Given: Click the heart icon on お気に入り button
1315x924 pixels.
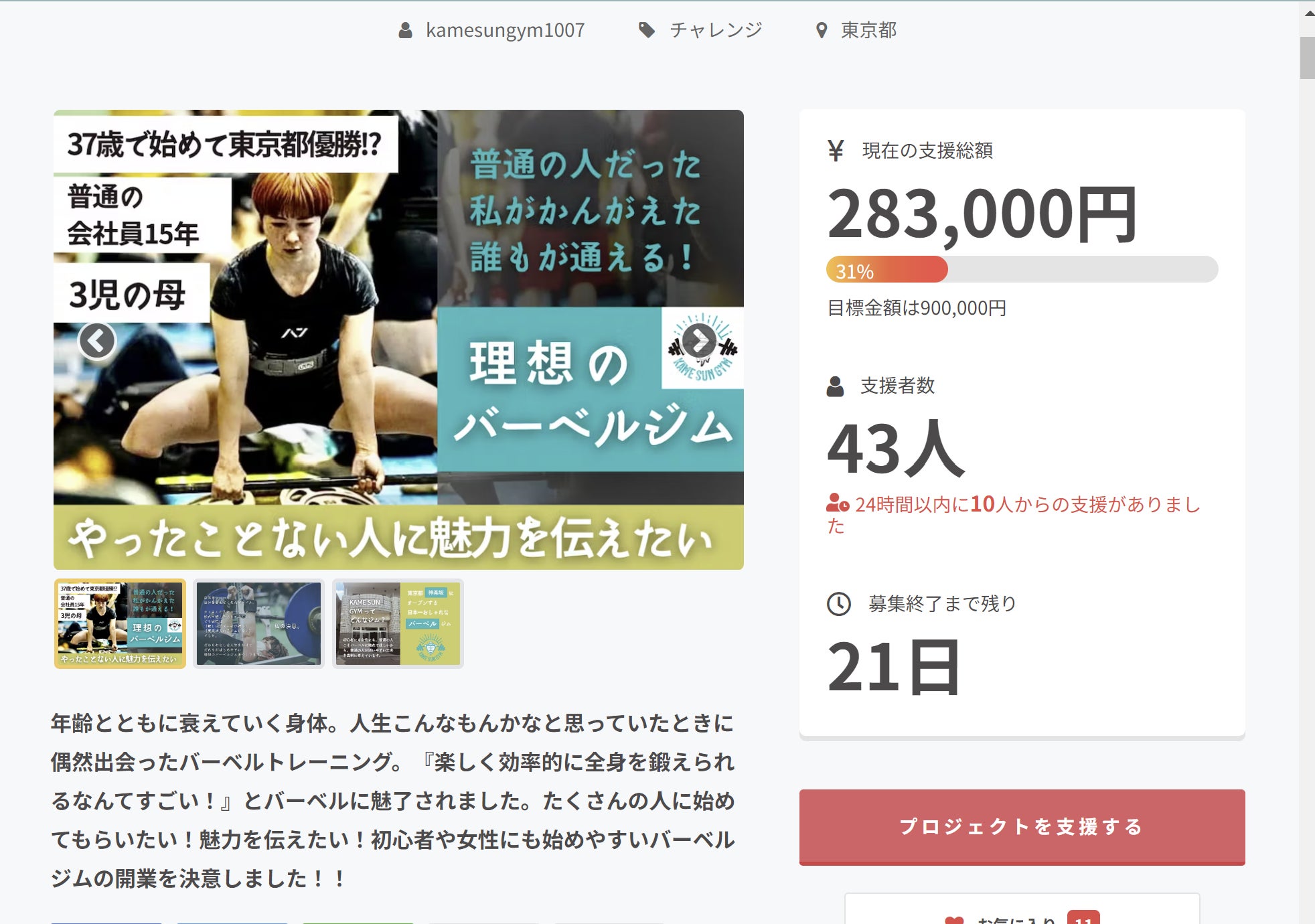Looking at the screenshot, I should [954, 920].
